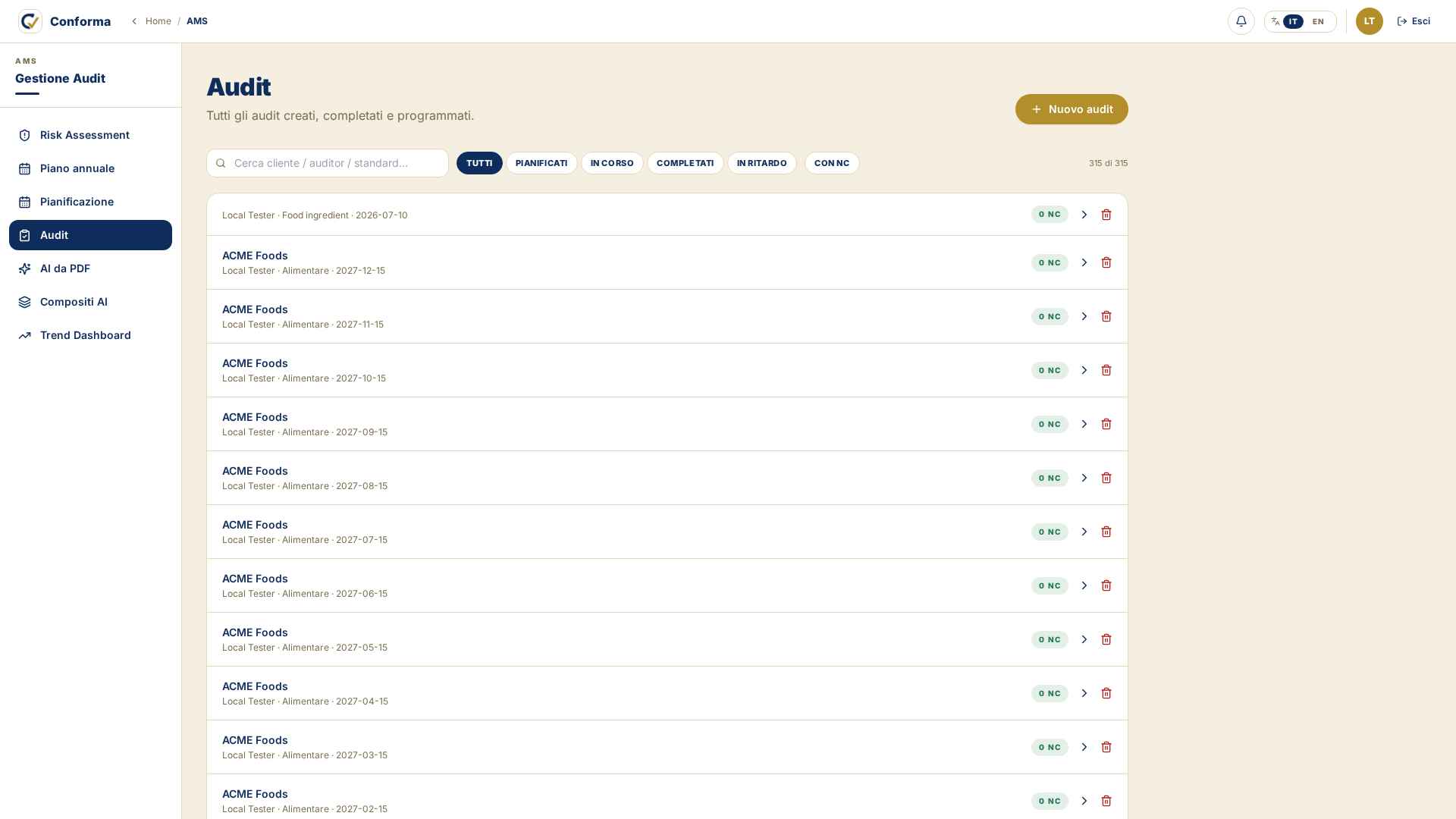
Task: Open the Food ingredient 2026-07-10 audit chevron
Action: pyautogui.click(x=1084, y=215)
